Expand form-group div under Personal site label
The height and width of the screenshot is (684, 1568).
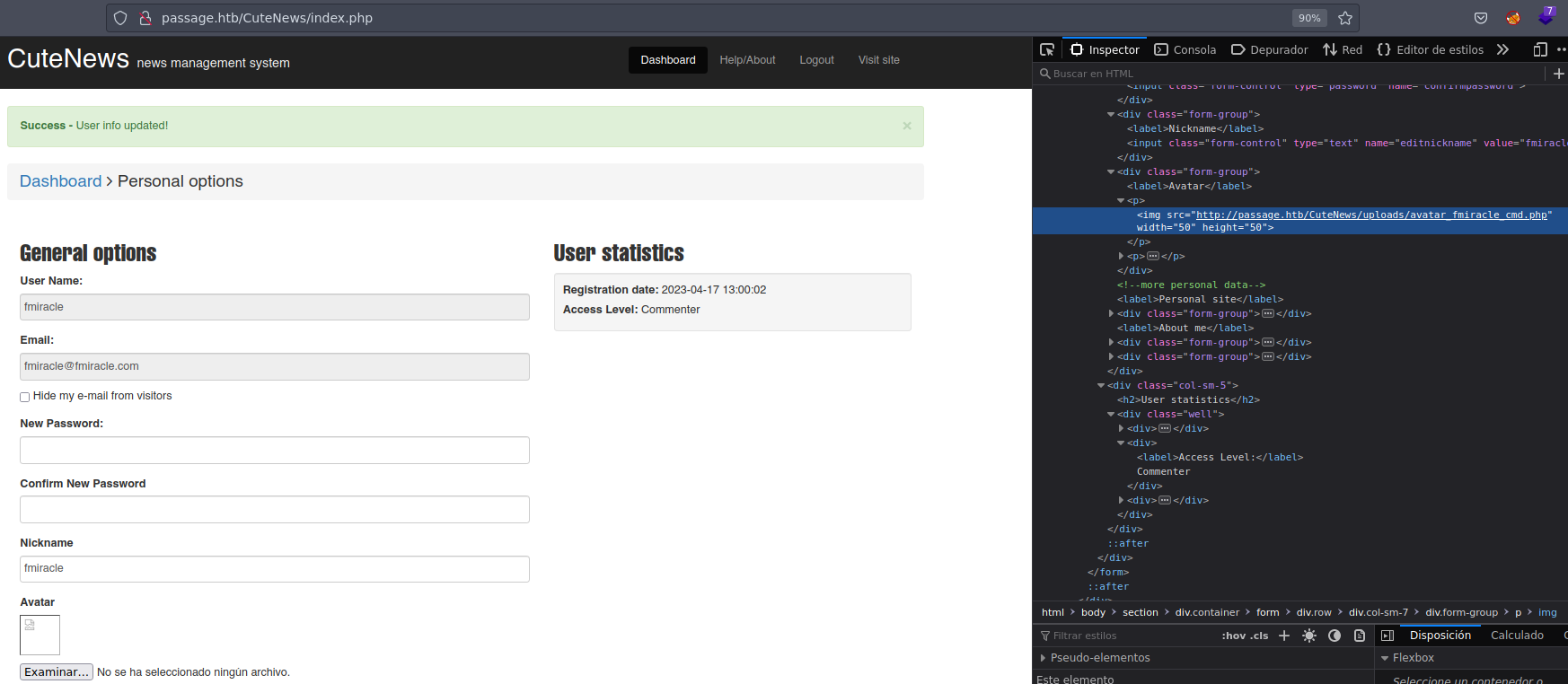point(1111,314)
